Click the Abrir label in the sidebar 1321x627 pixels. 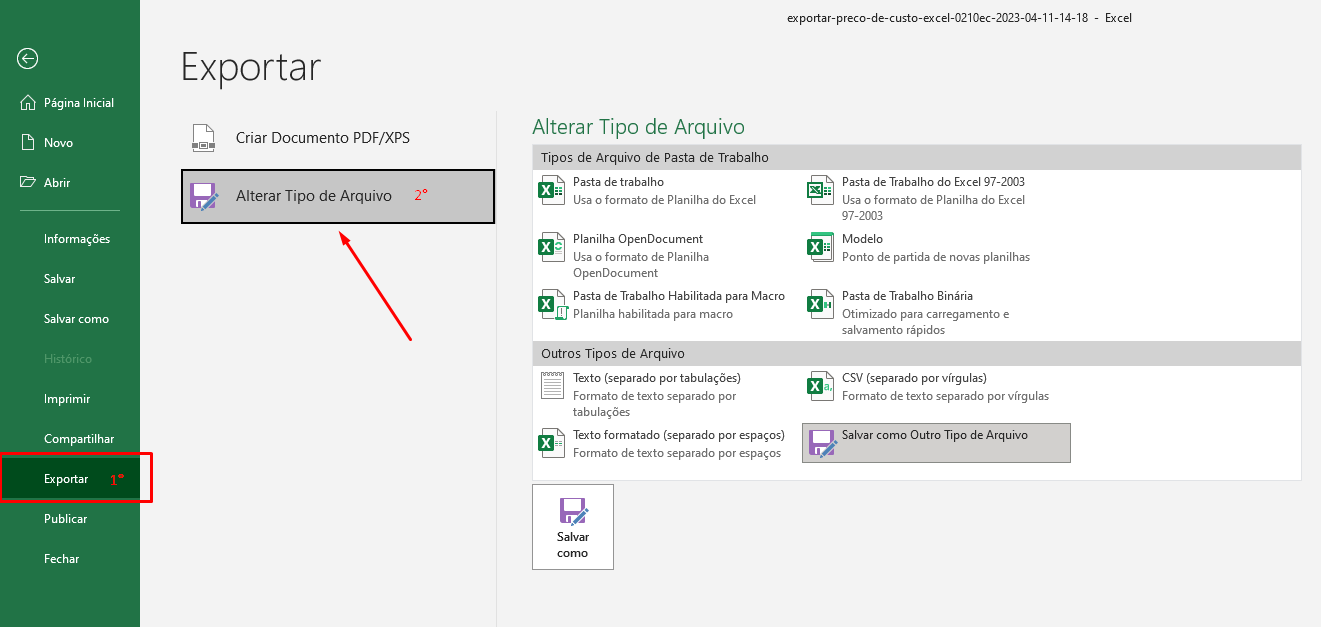pyautogui.click(x=57, y=183)
